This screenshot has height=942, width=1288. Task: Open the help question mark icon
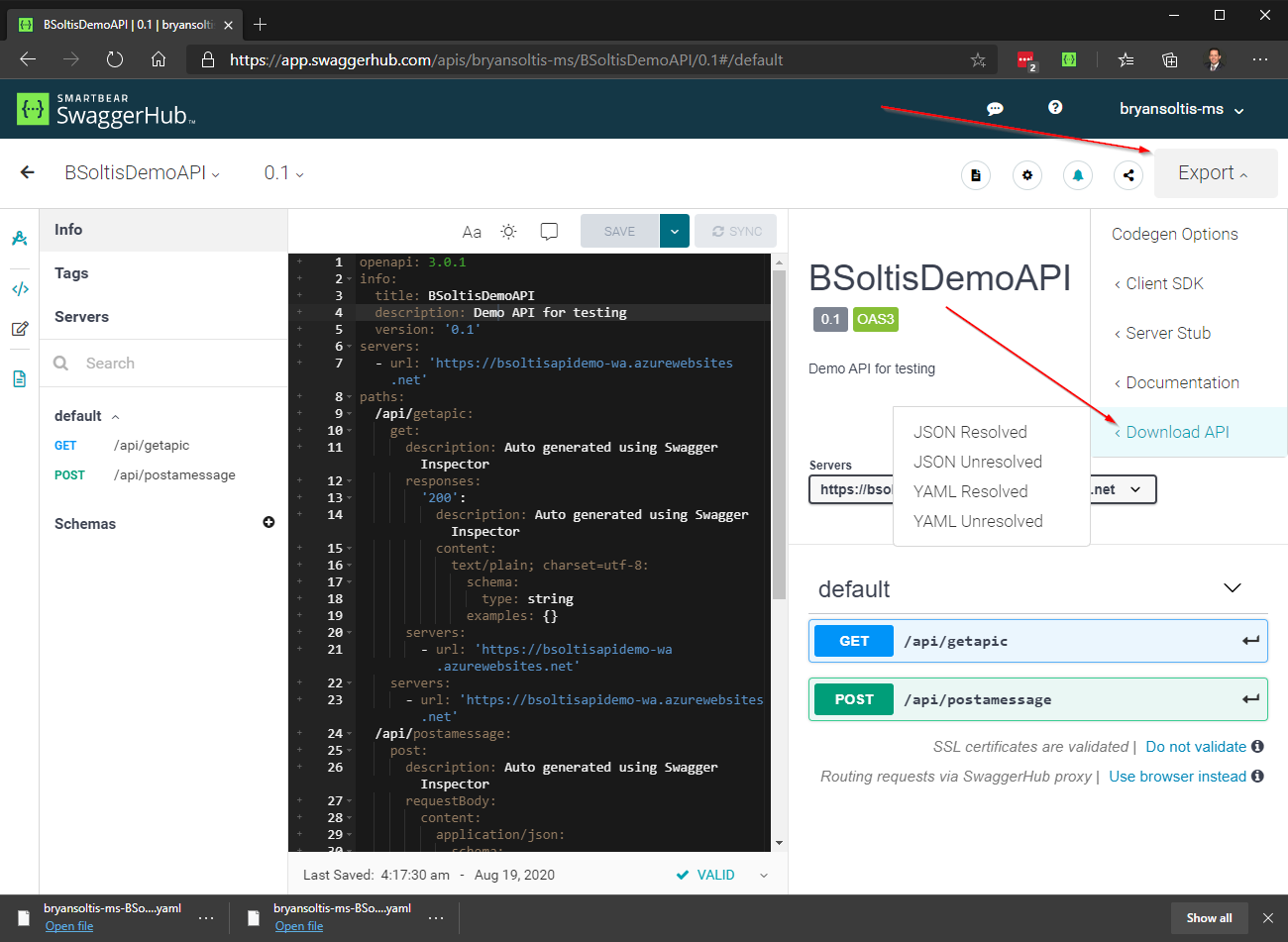[x=1055, y=107]
